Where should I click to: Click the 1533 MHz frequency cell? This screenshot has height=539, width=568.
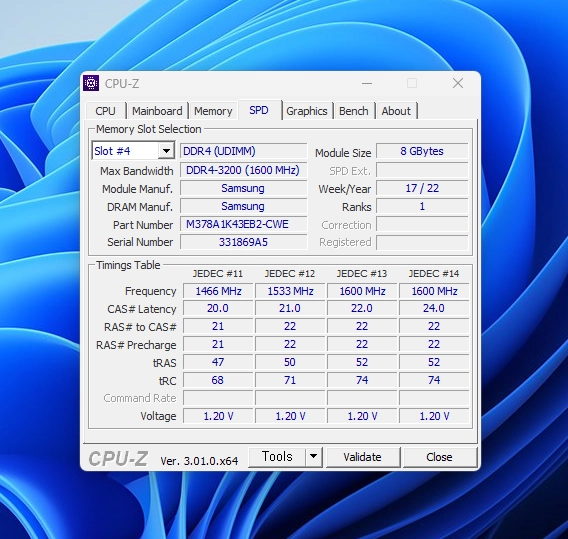point(290,291)
